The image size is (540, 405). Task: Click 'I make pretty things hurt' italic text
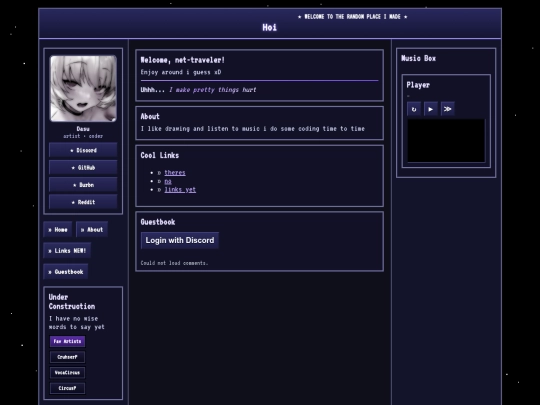click(212, 90)
